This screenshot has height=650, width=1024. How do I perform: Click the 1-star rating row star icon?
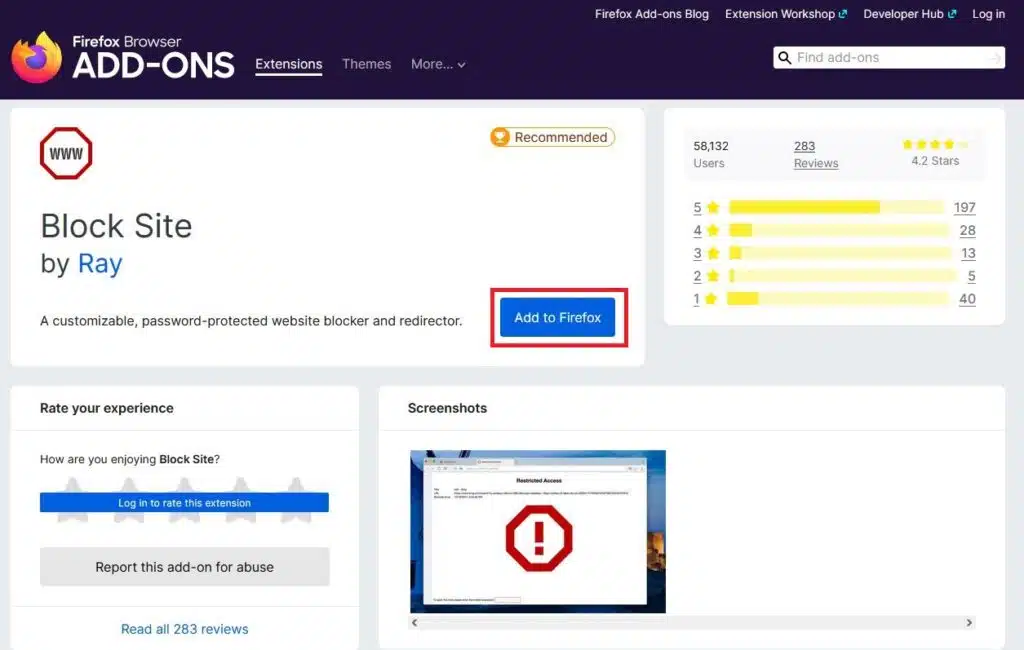click(x=712, y=299)
